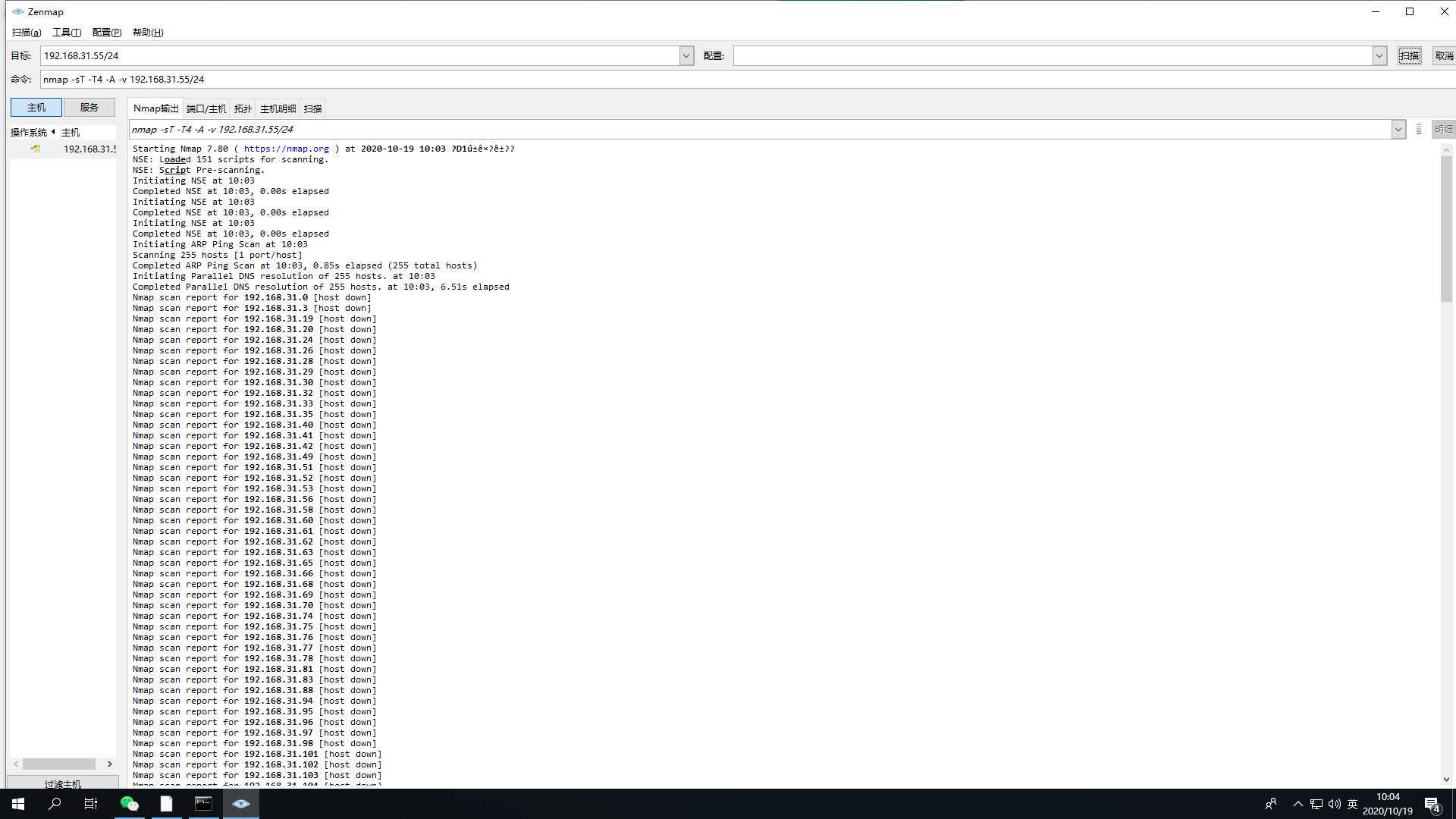Open the https://nmap.org link in the output
Image resolution: width=1456 pixels, height=819 pixels.
[286, 149]
